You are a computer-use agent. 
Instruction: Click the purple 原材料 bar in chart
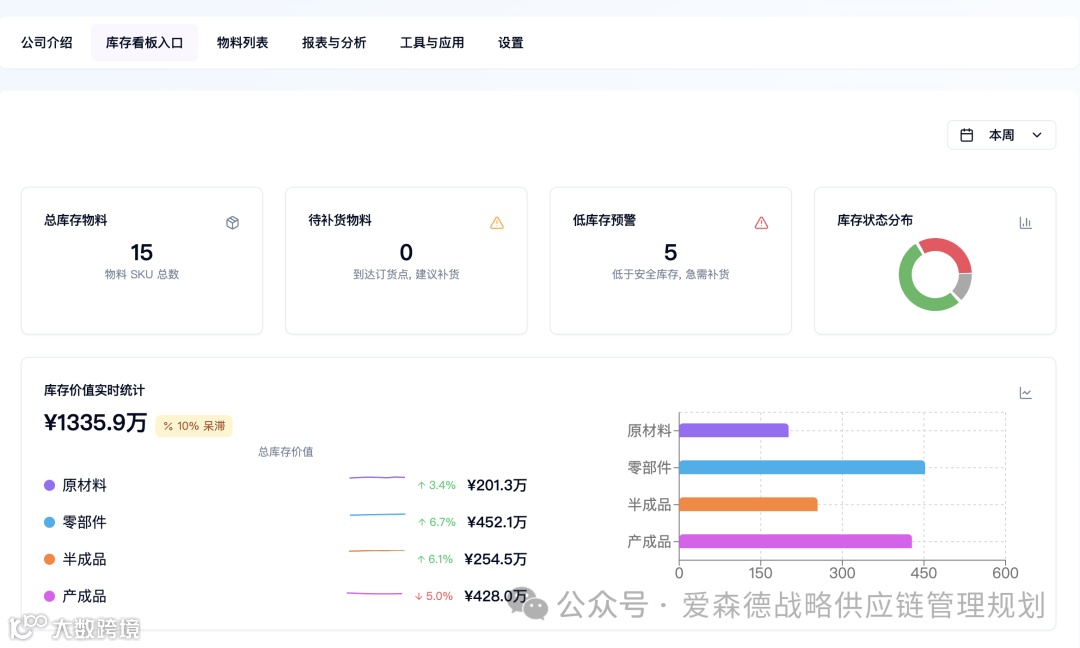point(734,430)
